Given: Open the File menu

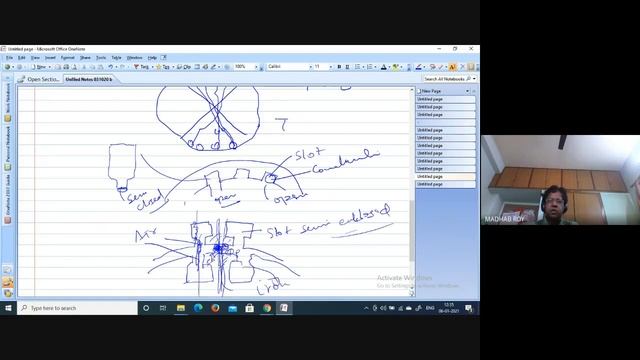Looking at the screenshot, I should (9, 58).
